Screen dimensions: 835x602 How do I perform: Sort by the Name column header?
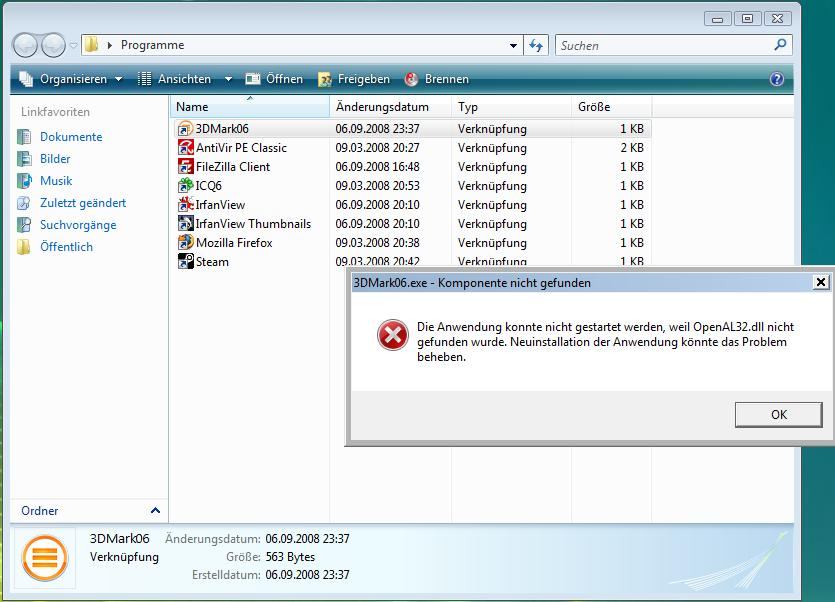[x=250, y=107]
